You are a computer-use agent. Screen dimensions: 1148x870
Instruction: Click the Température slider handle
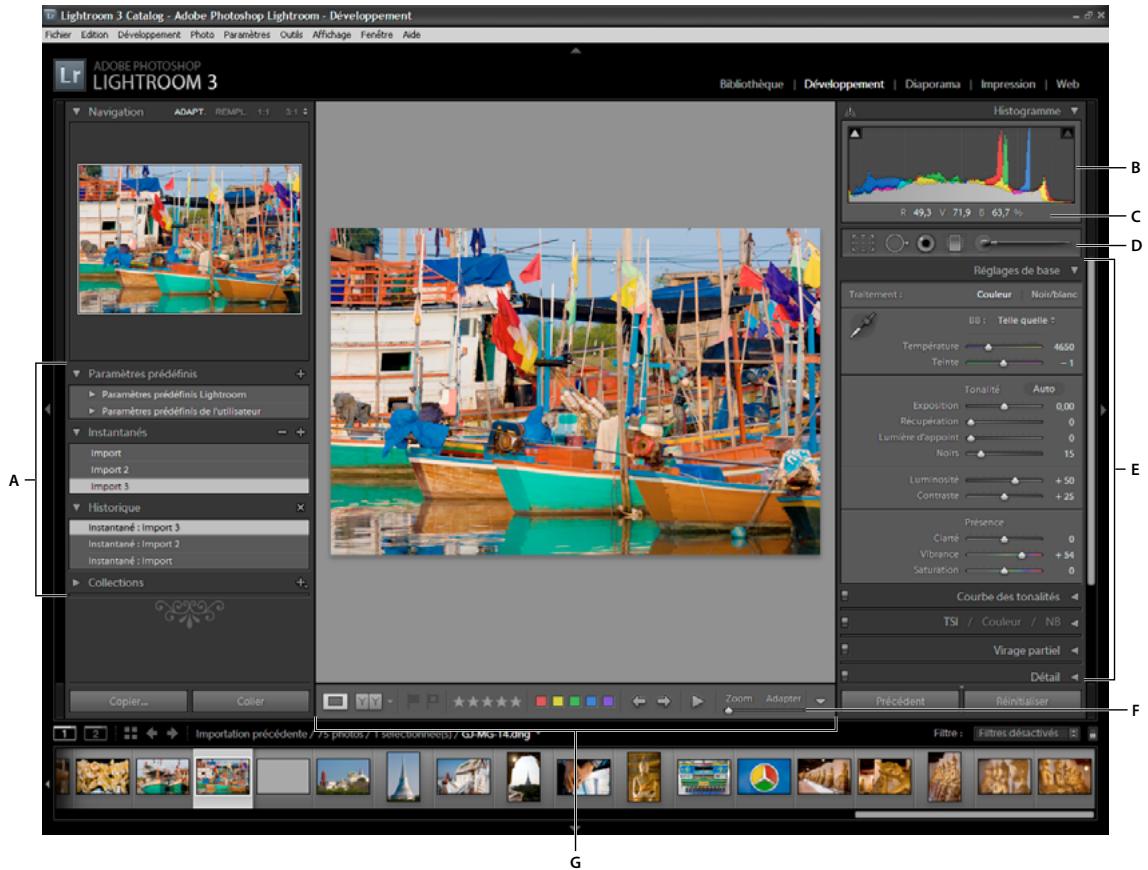tap(988, 347)
